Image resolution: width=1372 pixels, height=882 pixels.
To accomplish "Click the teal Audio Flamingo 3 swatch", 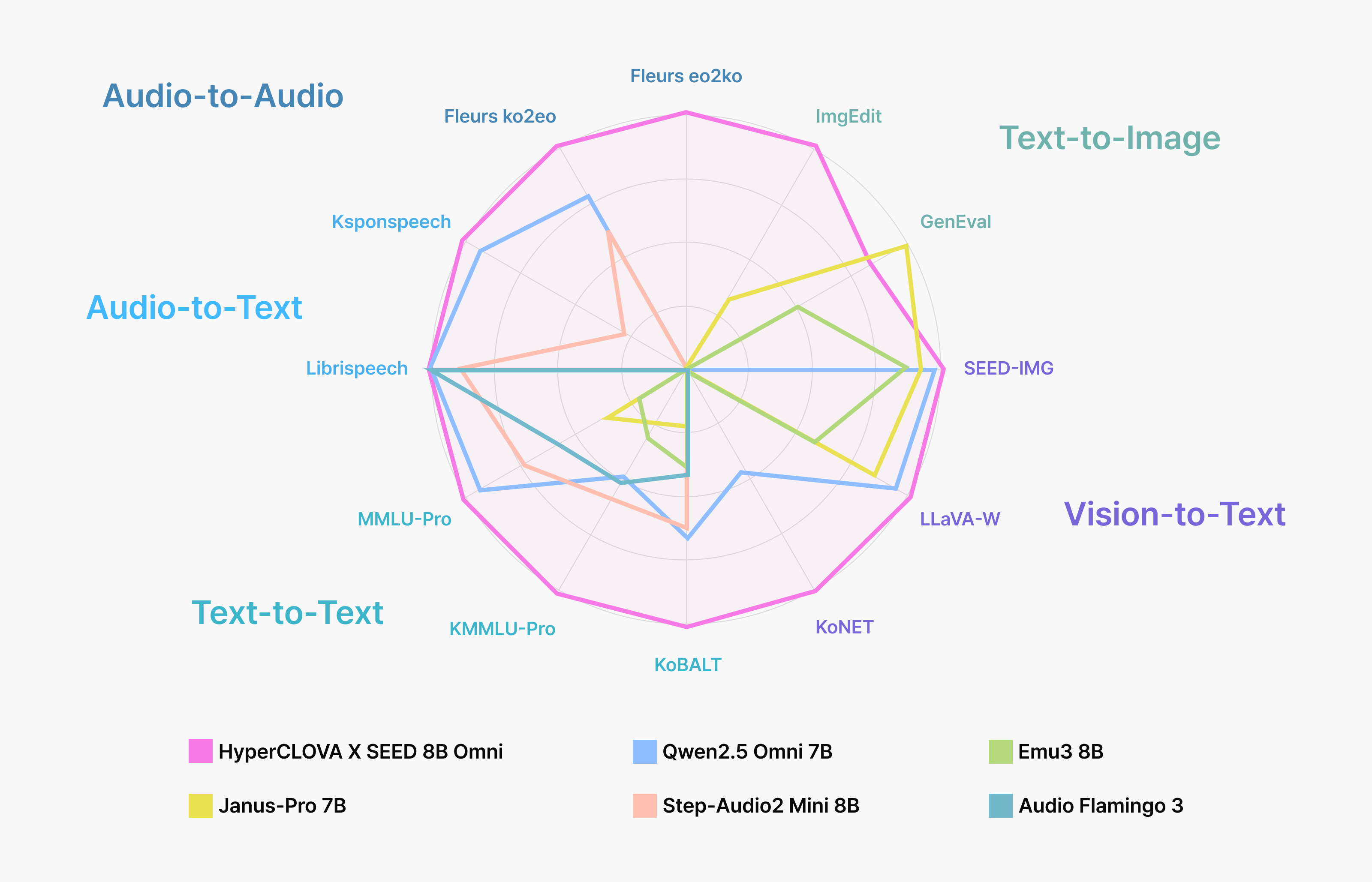I will pos(1000,805).
